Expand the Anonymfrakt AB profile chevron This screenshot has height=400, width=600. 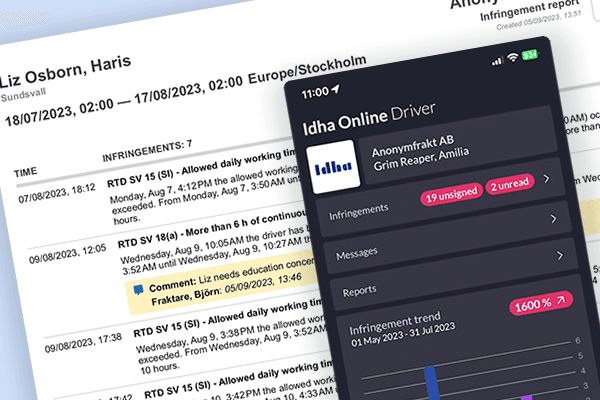pos(545,179)
